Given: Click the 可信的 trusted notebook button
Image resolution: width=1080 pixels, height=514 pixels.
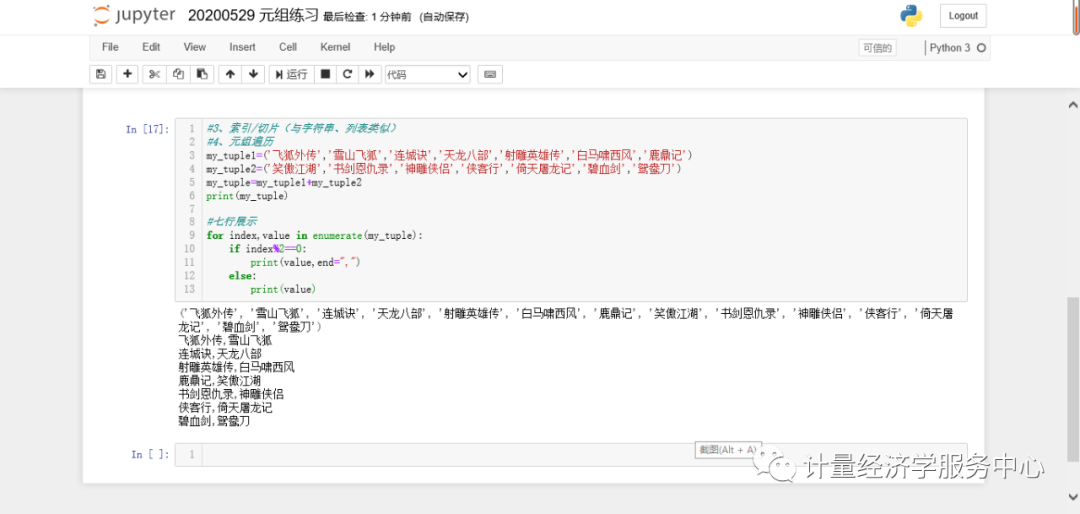Looking at the screenshot, I should pyautogui.click(x=877, y=48).
